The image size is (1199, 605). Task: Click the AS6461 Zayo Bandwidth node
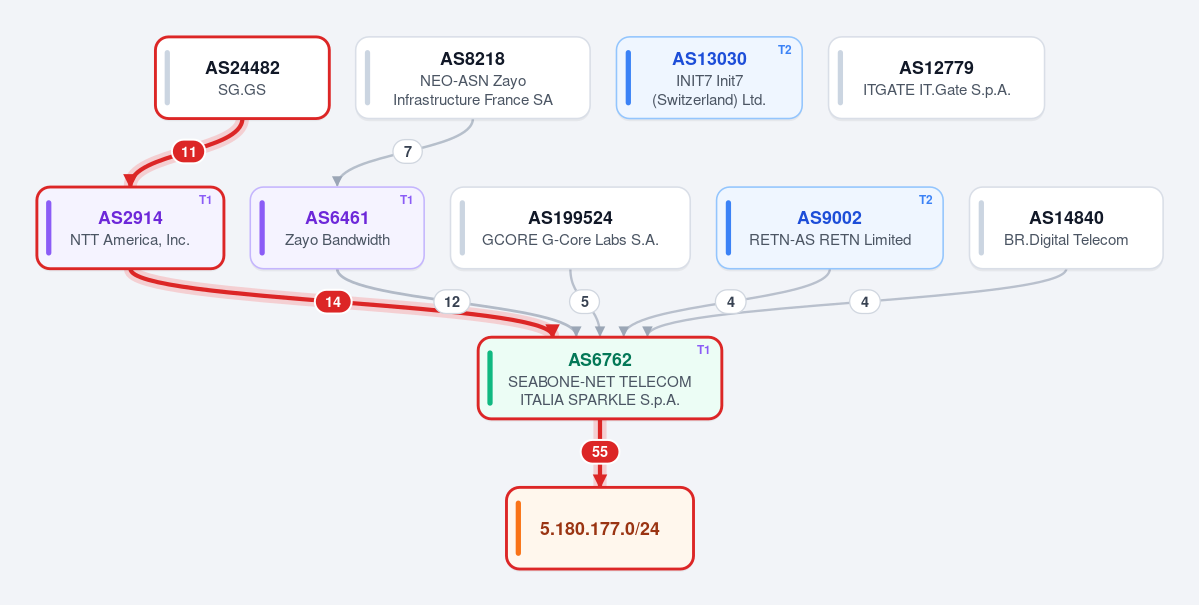pyautogui.click(x=337, y=228)
